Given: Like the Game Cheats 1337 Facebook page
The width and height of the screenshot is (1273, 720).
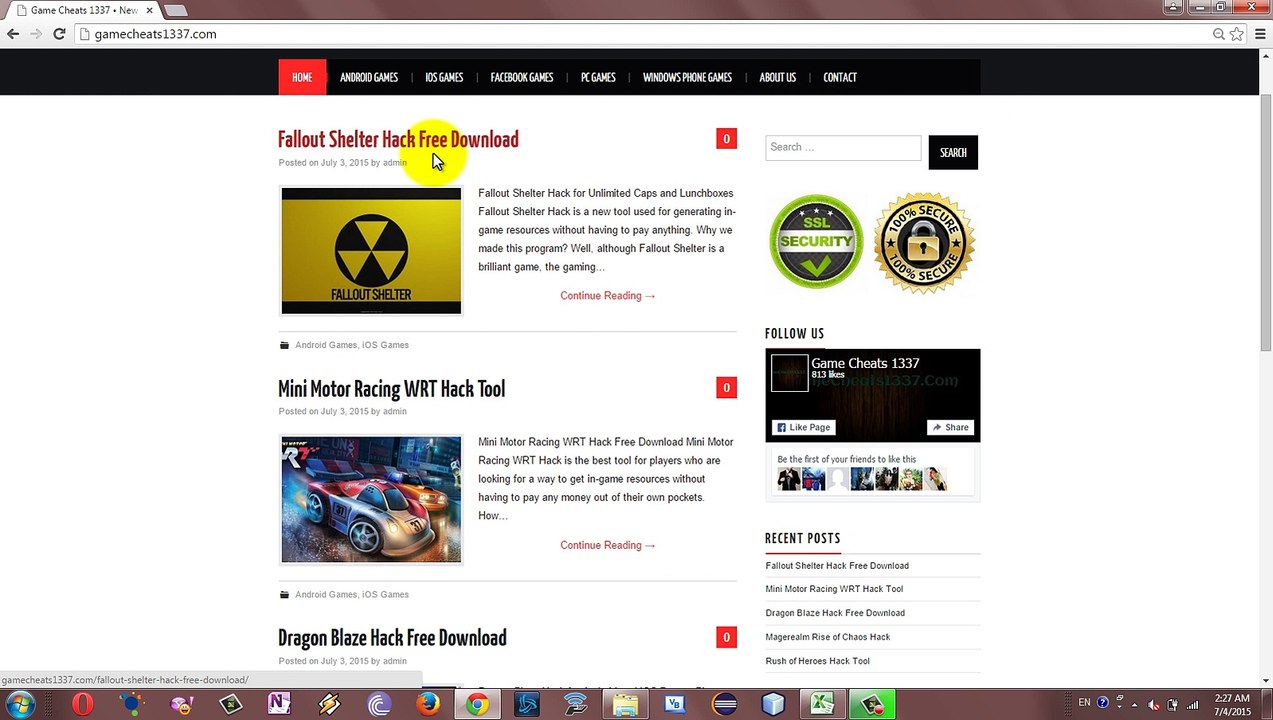Looking at the screenshot, I should coord(803,427).
